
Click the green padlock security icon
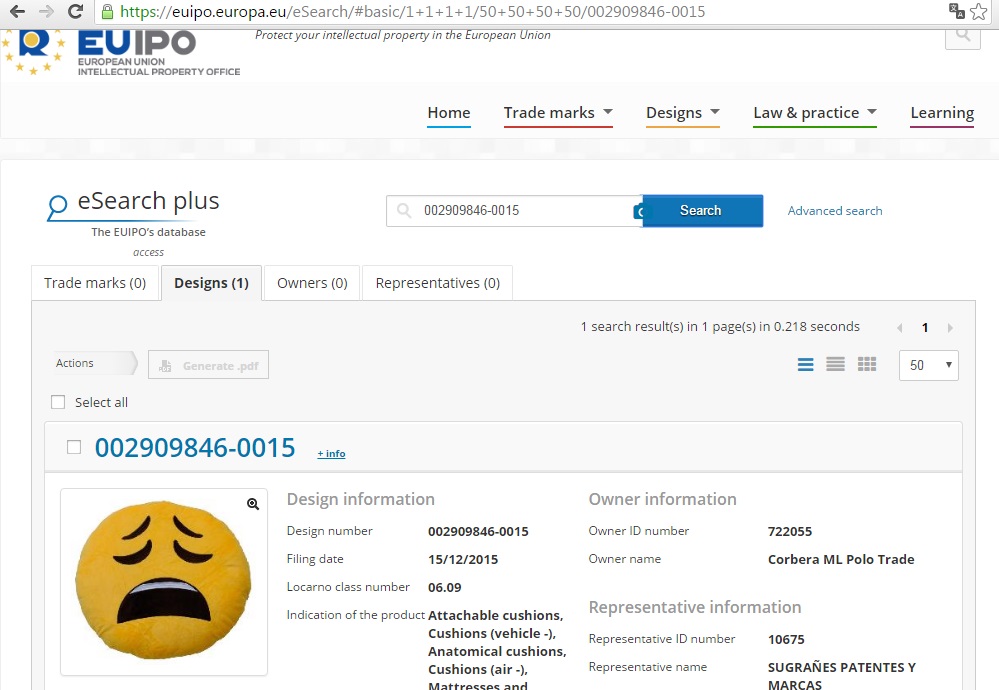tap(108, 11)
